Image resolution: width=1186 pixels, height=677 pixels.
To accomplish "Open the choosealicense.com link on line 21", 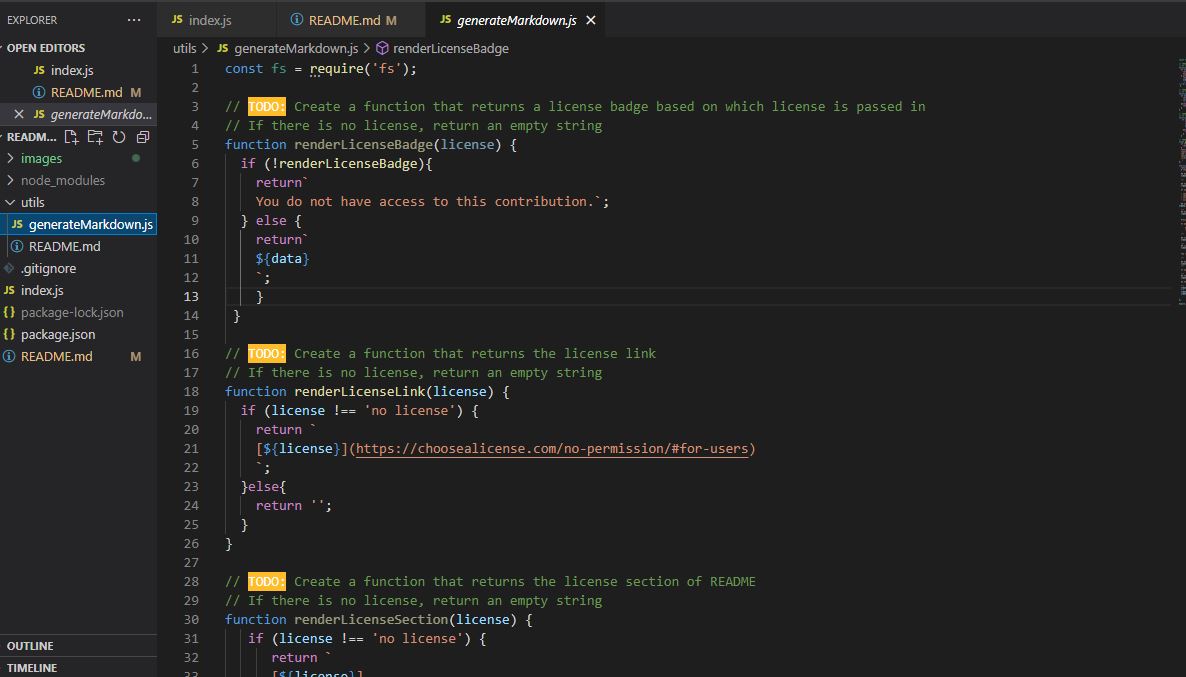I will pyautogui.click(x=551, y=448).
